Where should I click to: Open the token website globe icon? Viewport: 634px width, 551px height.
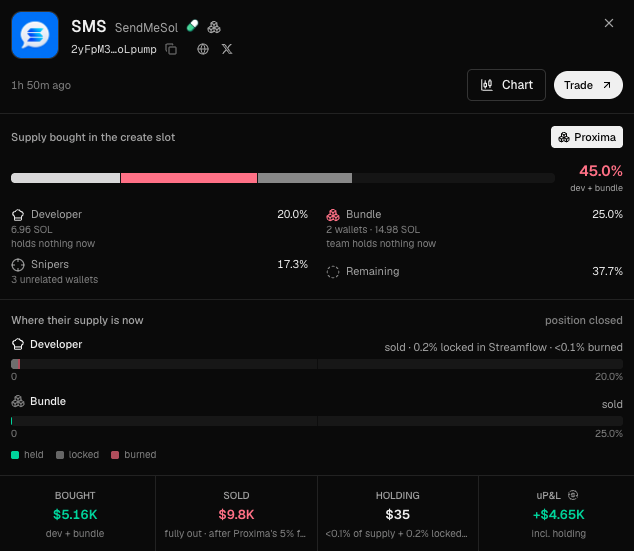(203, 49)
